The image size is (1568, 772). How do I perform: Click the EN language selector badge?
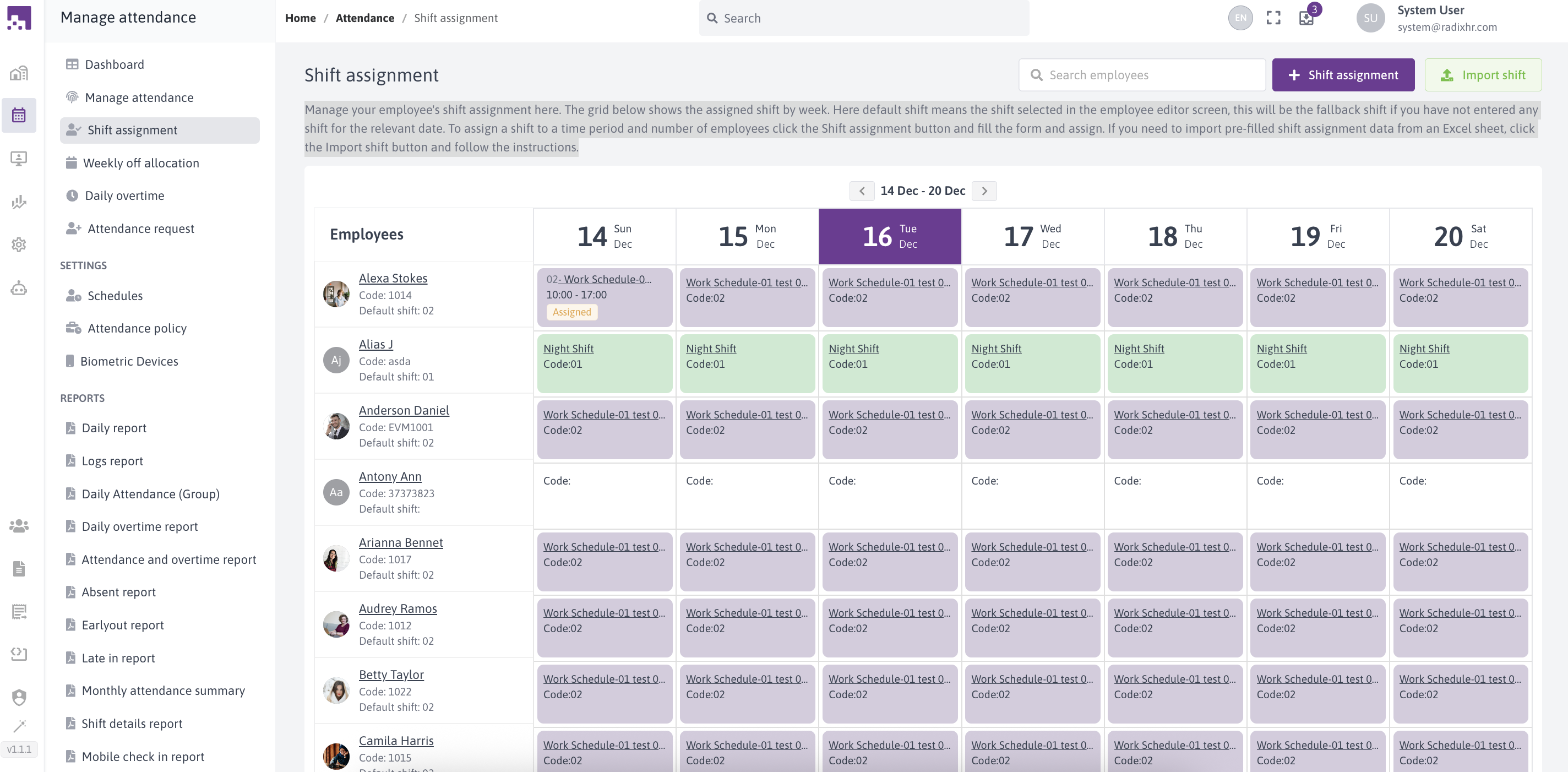[x=1240, y=18]
